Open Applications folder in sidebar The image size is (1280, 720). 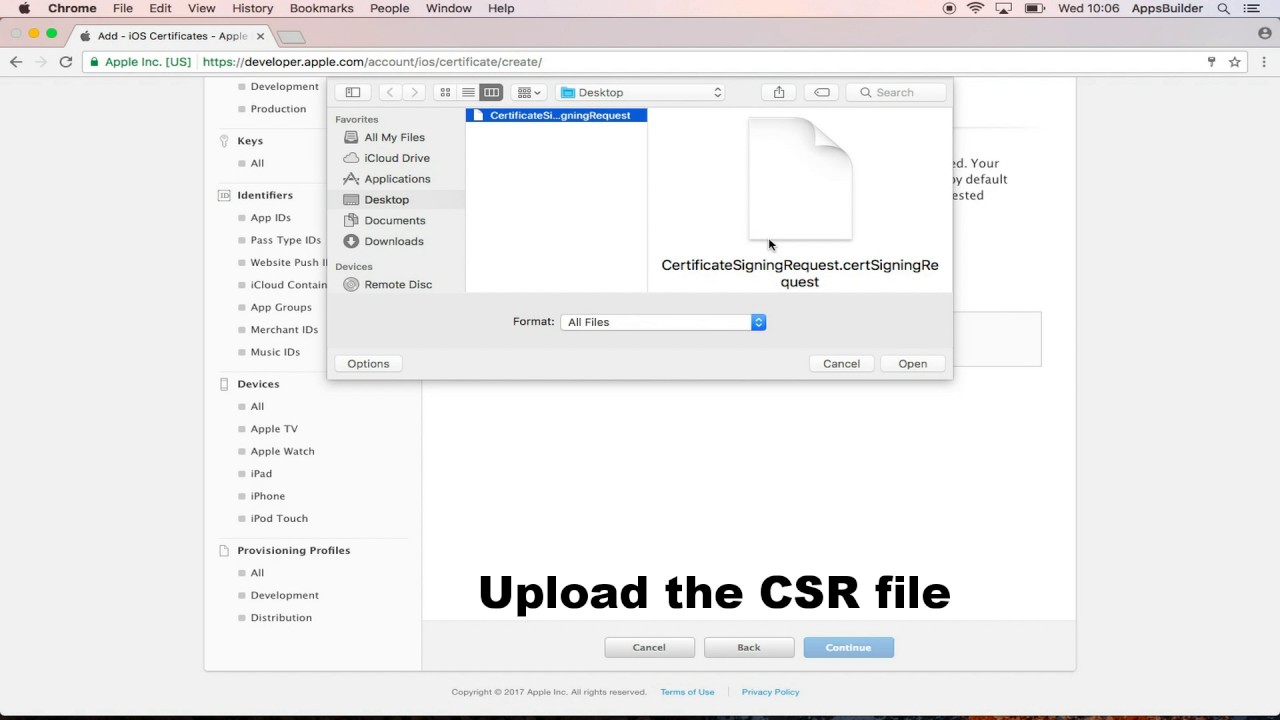coord(397,179)
